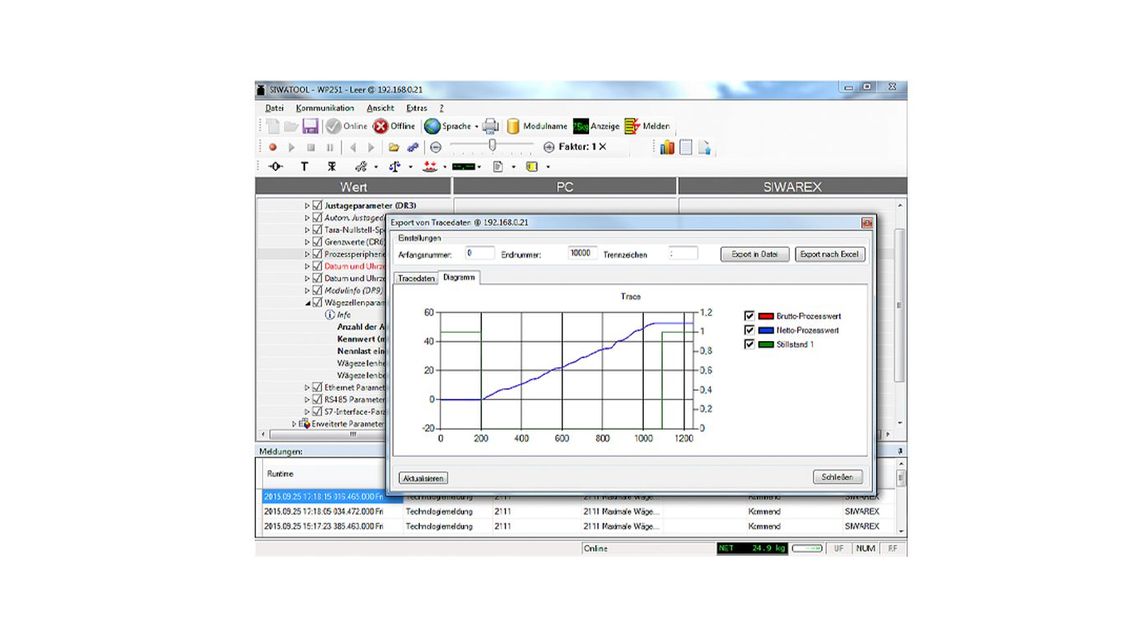Expand the S7-Interface tree node

[x=307, y=412]
